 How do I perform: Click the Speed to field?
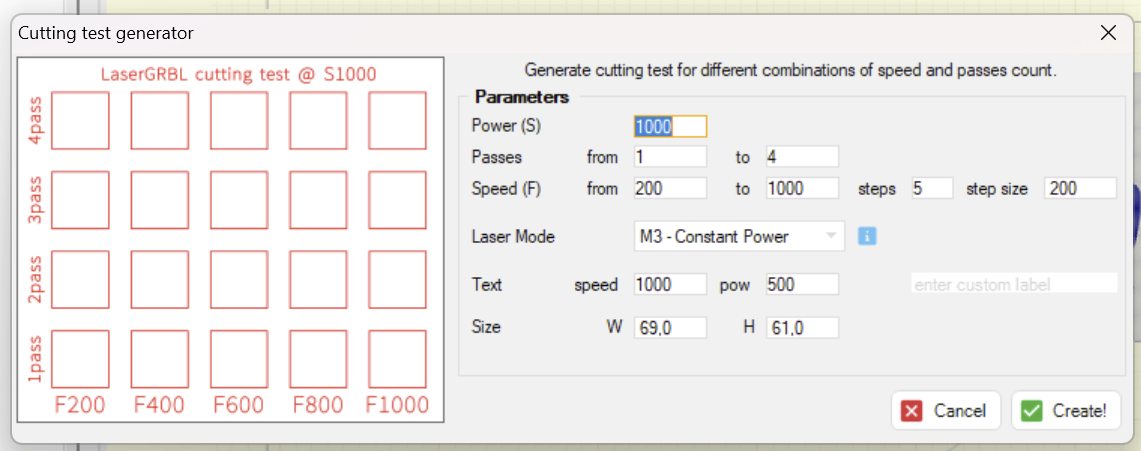[802, 188]
